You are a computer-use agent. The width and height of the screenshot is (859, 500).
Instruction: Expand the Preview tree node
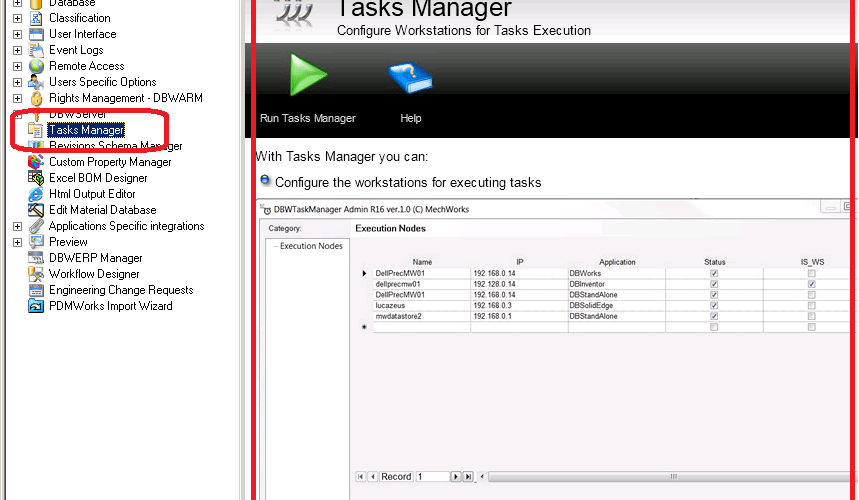[x=18, y=242]
